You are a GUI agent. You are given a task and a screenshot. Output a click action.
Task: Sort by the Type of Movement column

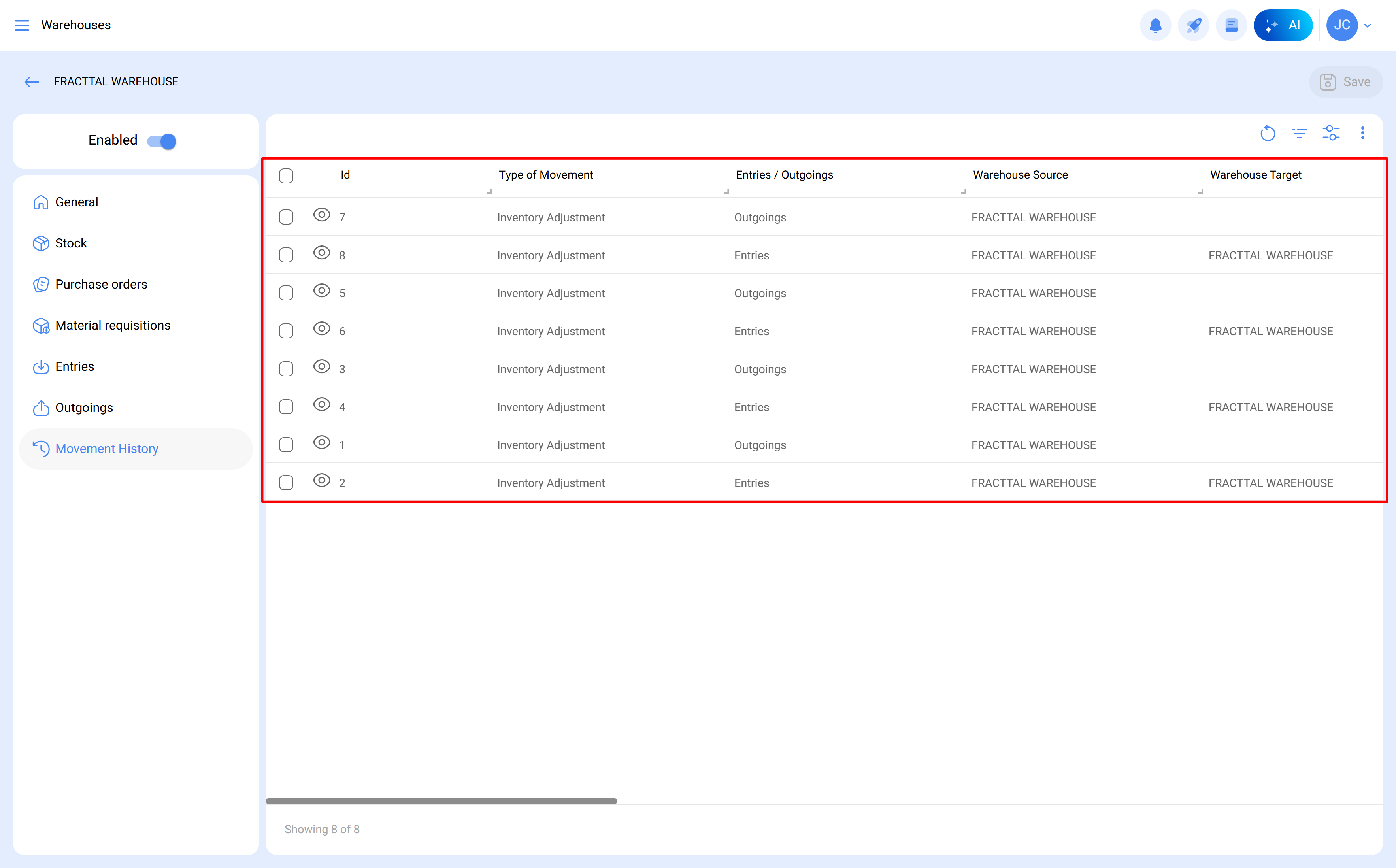click(545, 175)
